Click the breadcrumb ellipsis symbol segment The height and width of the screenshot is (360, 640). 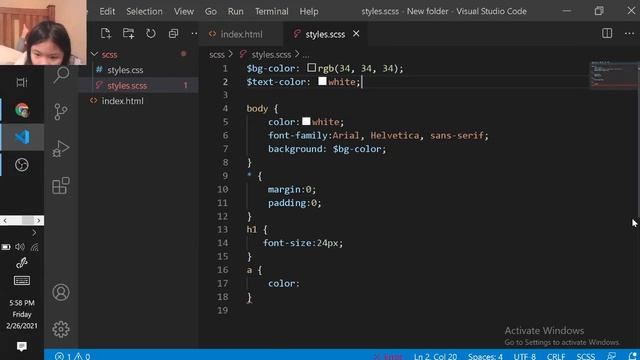(306, 54)
